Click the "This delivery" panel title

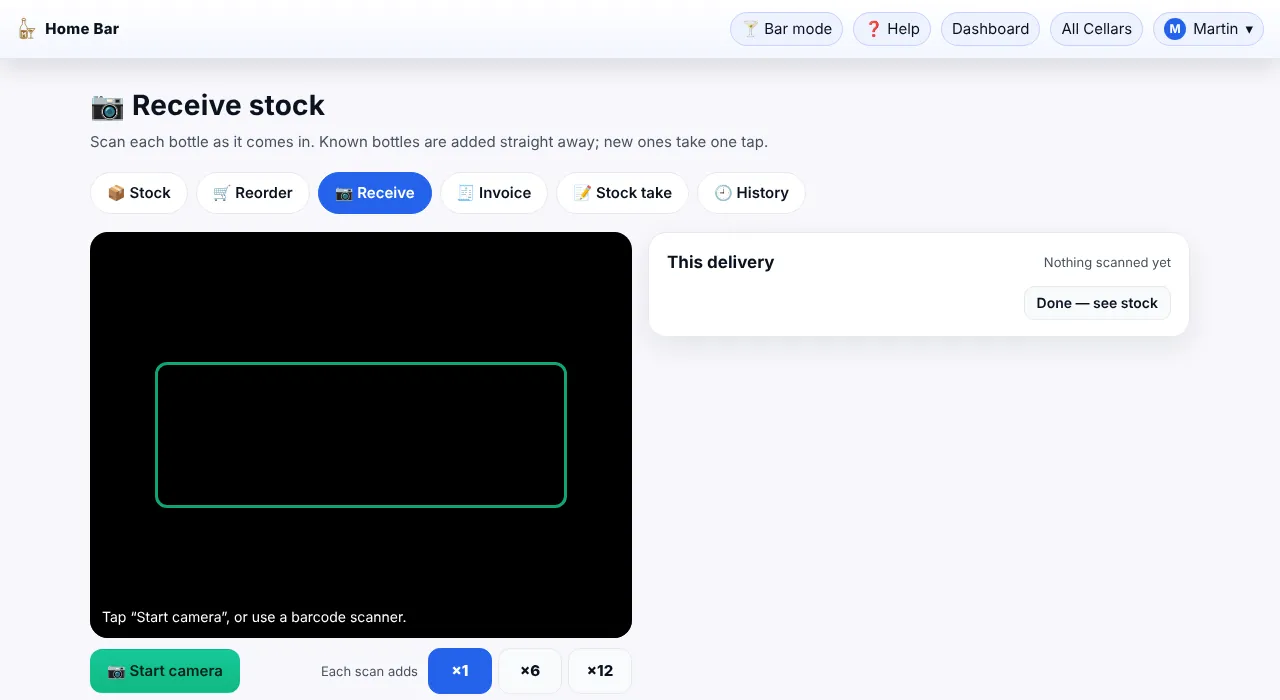[721, 262]
